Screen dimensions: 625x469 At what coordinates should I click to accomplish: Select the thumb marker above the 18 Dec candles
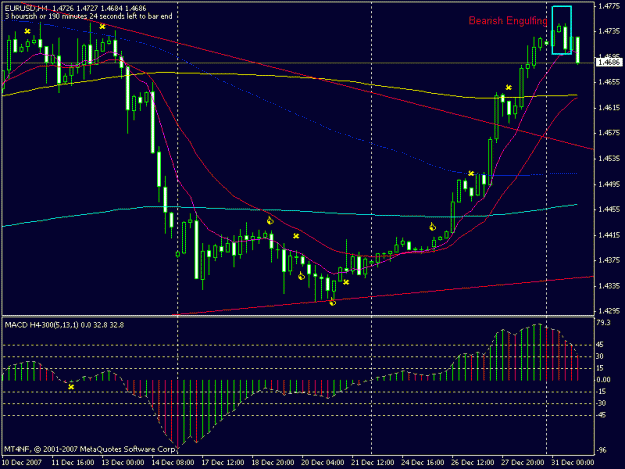point(270,220)
